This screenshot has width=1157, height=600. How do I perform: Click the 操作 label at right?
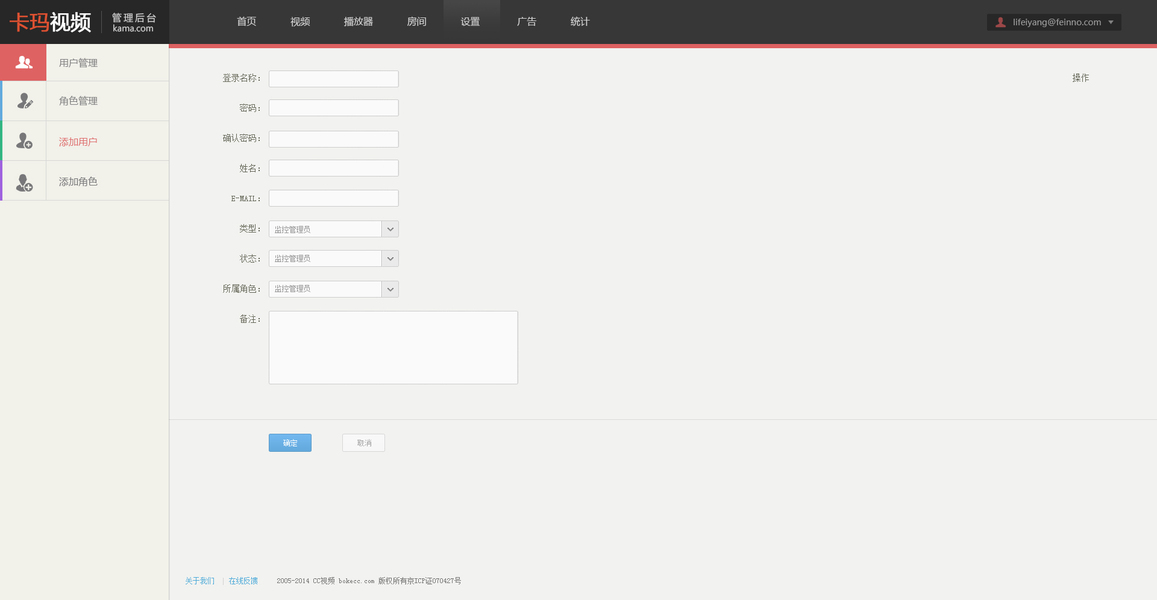click(1080, 77)
